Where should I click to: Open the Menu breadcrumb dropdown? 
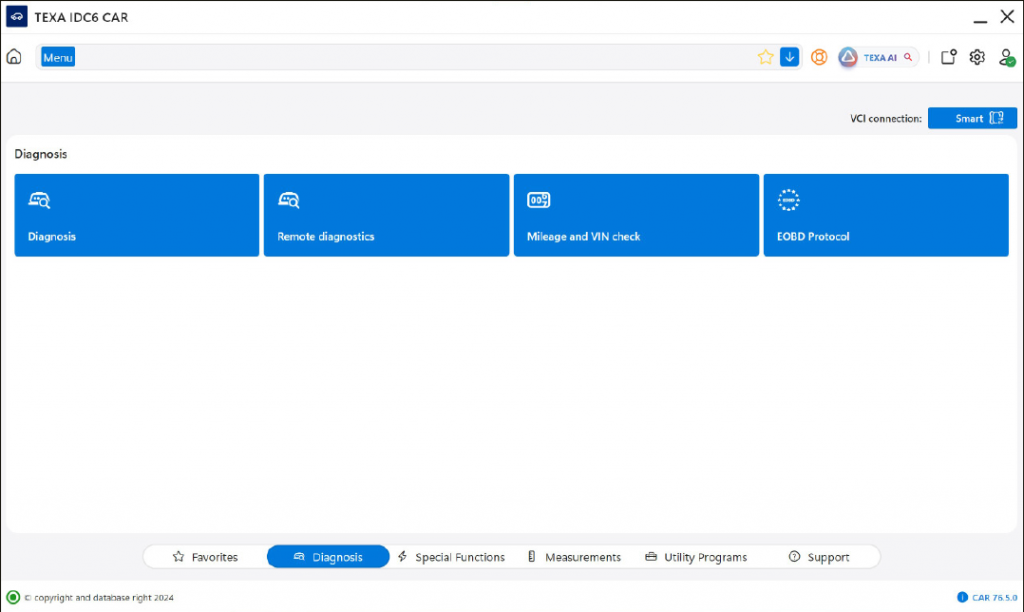pyautogui.click(x=57, y=57)
